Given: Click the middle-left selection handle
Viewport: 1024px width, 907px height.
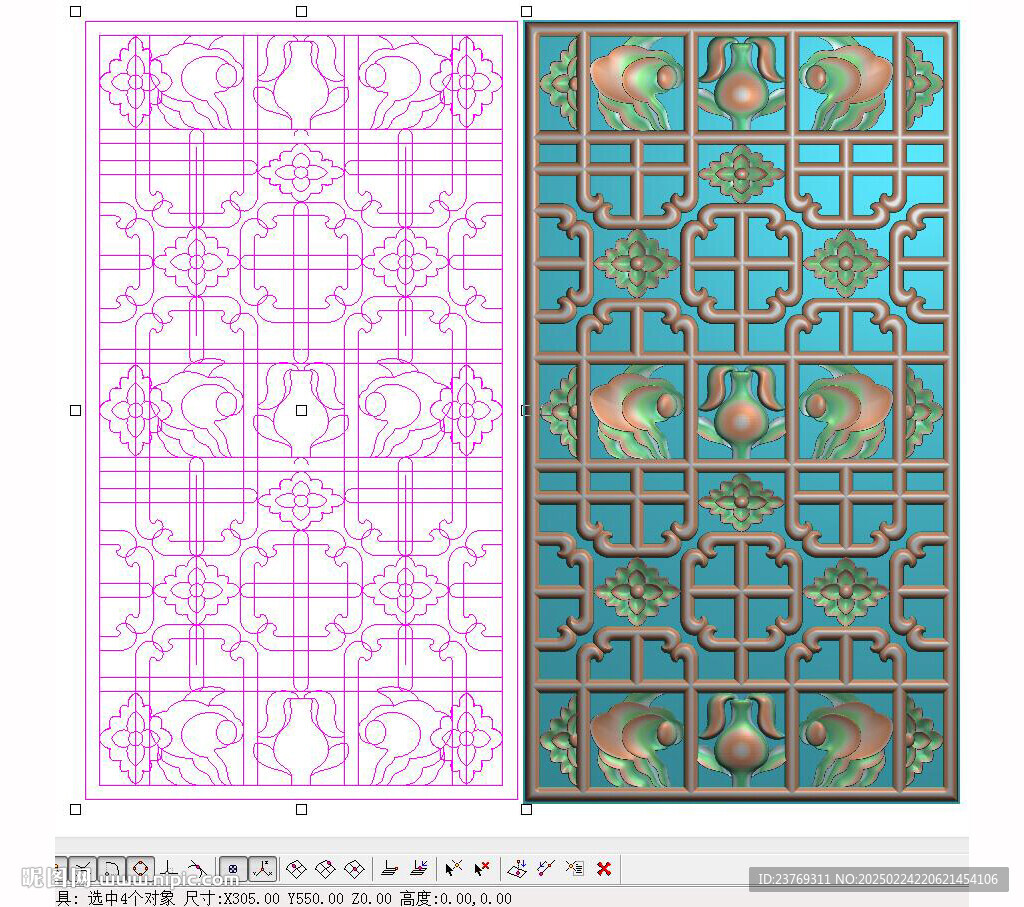Looking at the screenshot, I should tap(76, 410).
